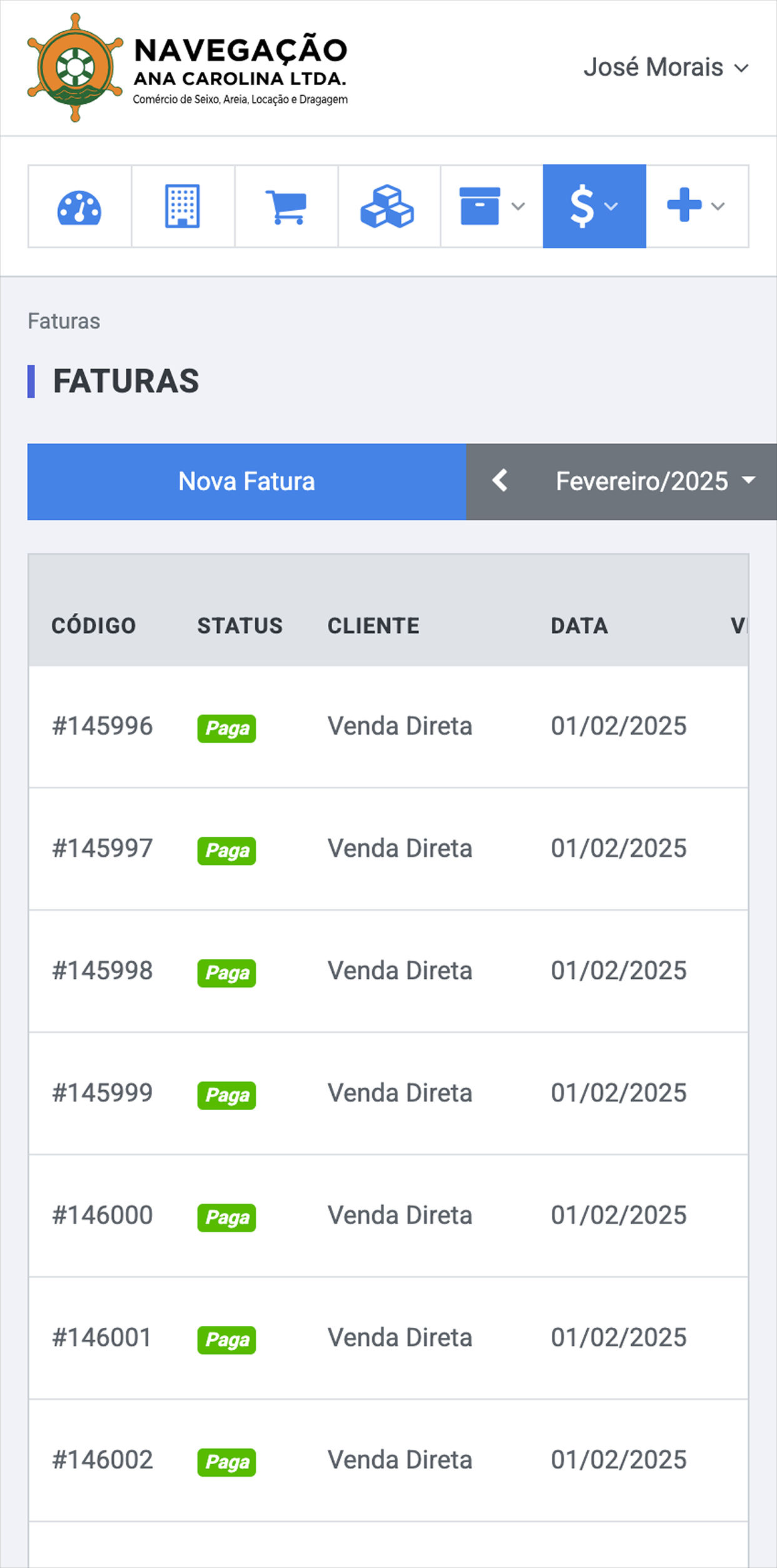Image resolution: width=777 pixels, height=1568 pixels.
Task: Open invoice #145996
Action: (103, 726)
